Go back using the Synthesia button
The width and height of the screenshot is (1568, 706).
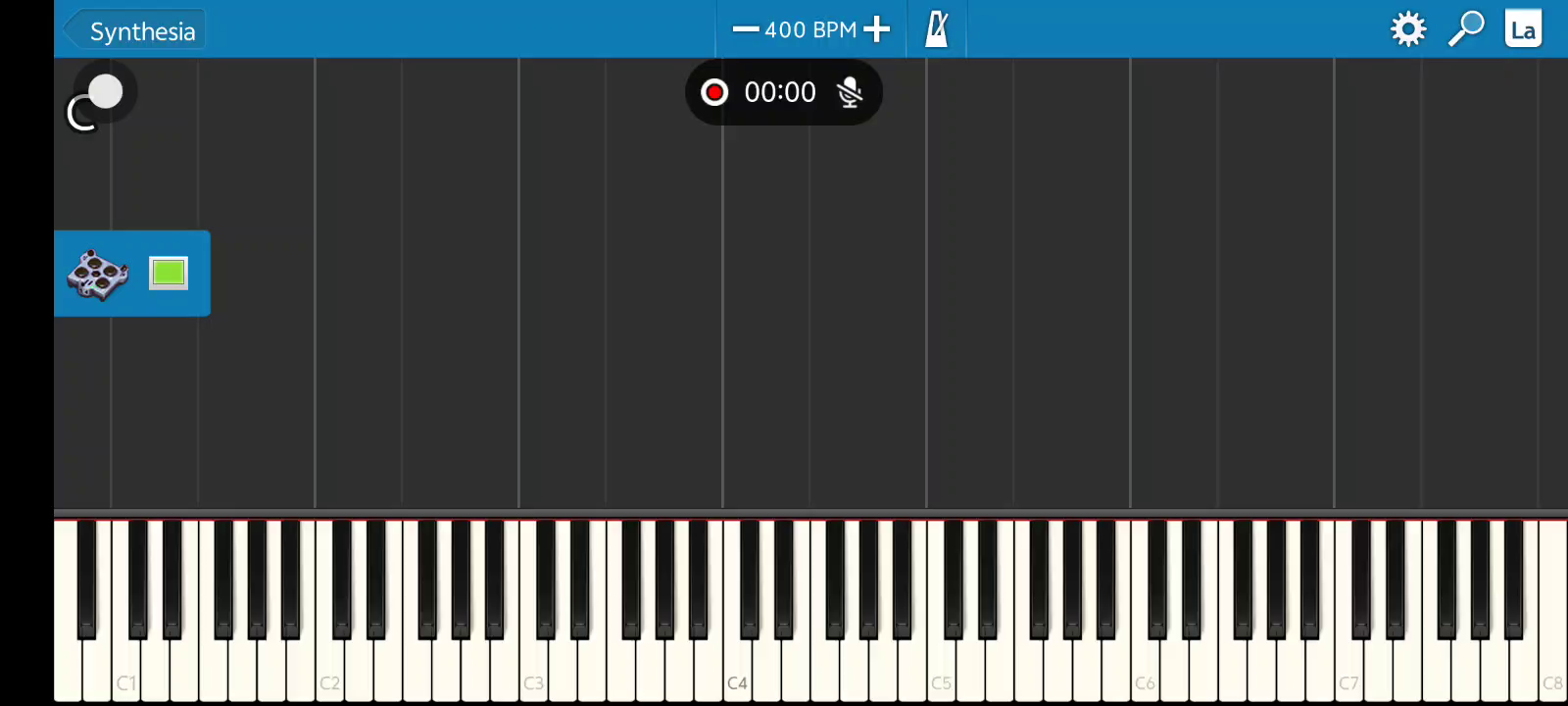coord(134,30)
